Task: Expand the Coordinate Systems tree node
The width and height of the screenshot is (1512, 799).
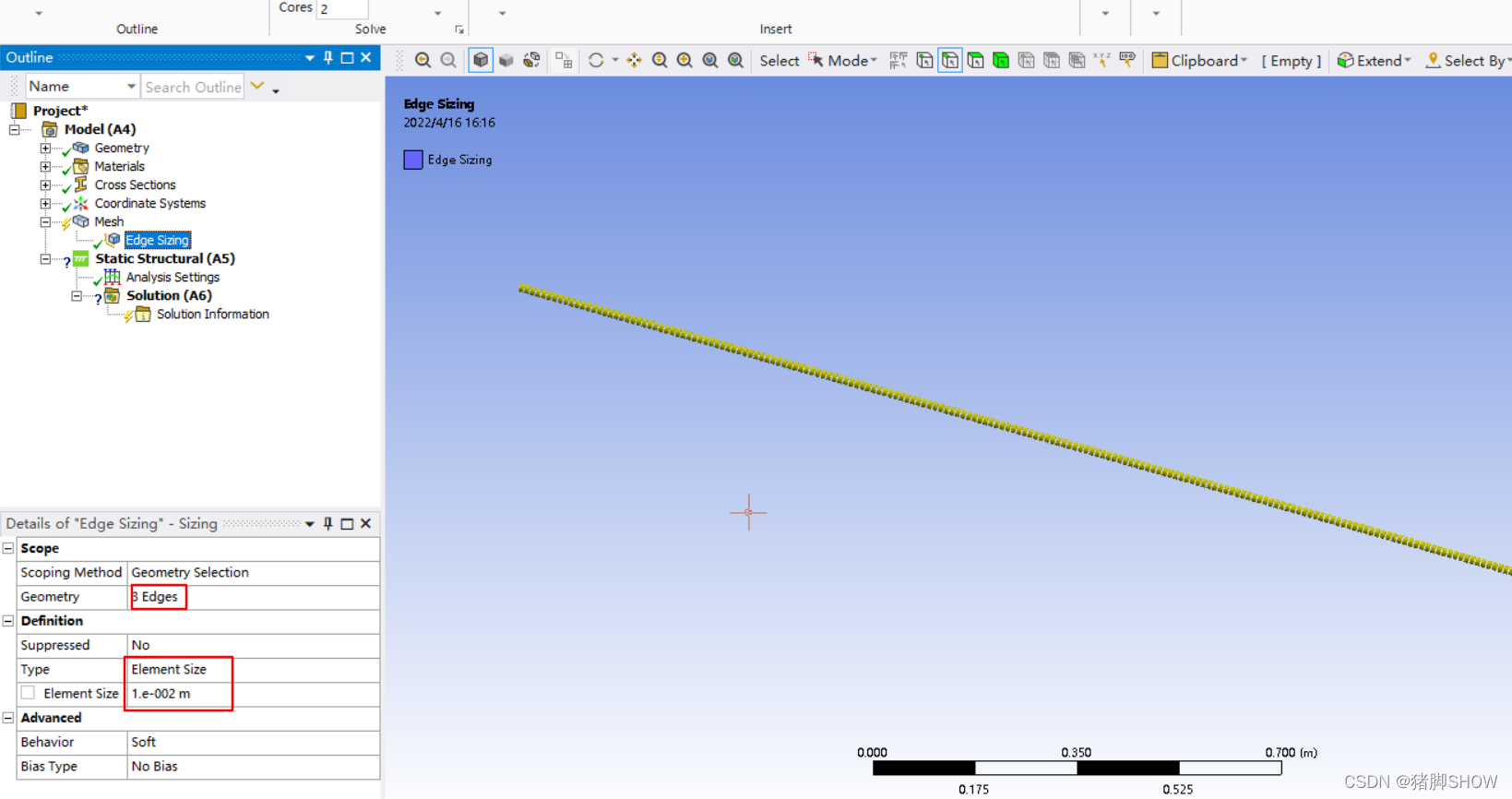Action: [45, 203]
